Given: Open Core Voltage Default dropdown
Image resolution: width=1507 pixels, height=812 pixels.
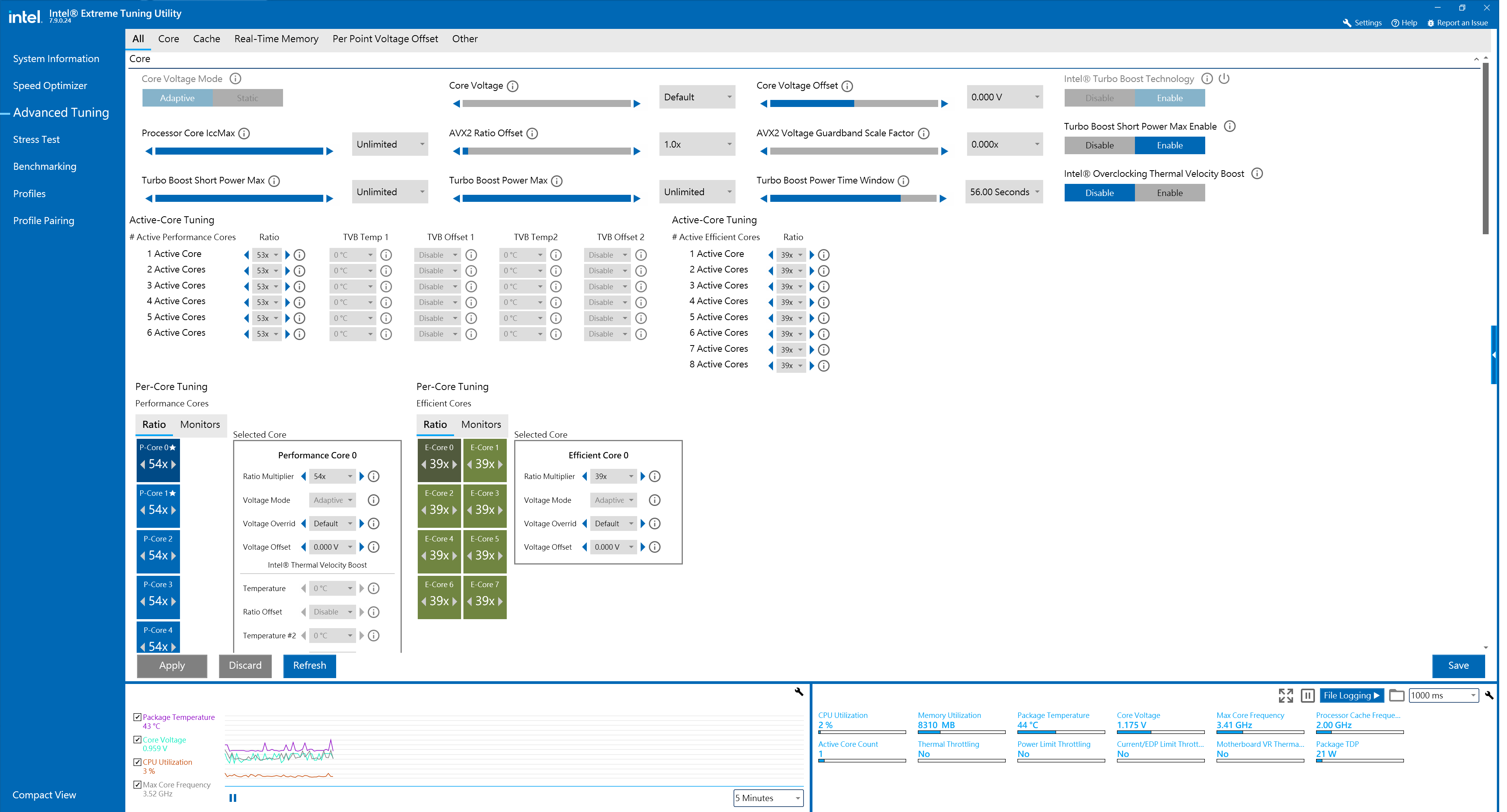Looking at the screenshot, I should [x=697, y=97].
